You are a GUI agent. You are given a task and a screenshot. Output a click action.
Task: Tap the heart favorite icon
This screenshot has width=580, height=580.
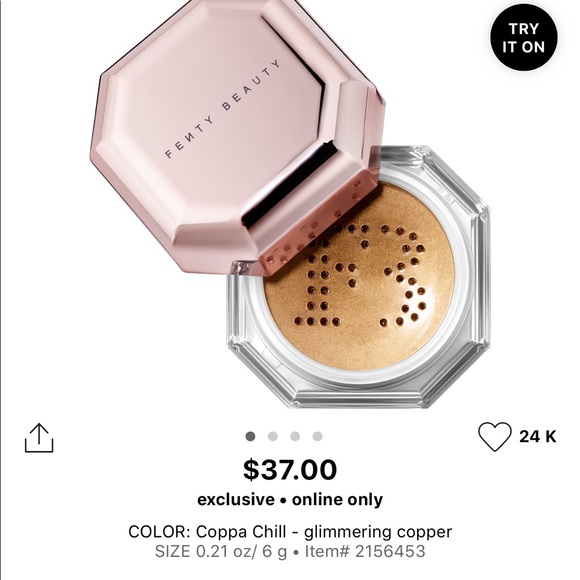[x=495, y=436]
